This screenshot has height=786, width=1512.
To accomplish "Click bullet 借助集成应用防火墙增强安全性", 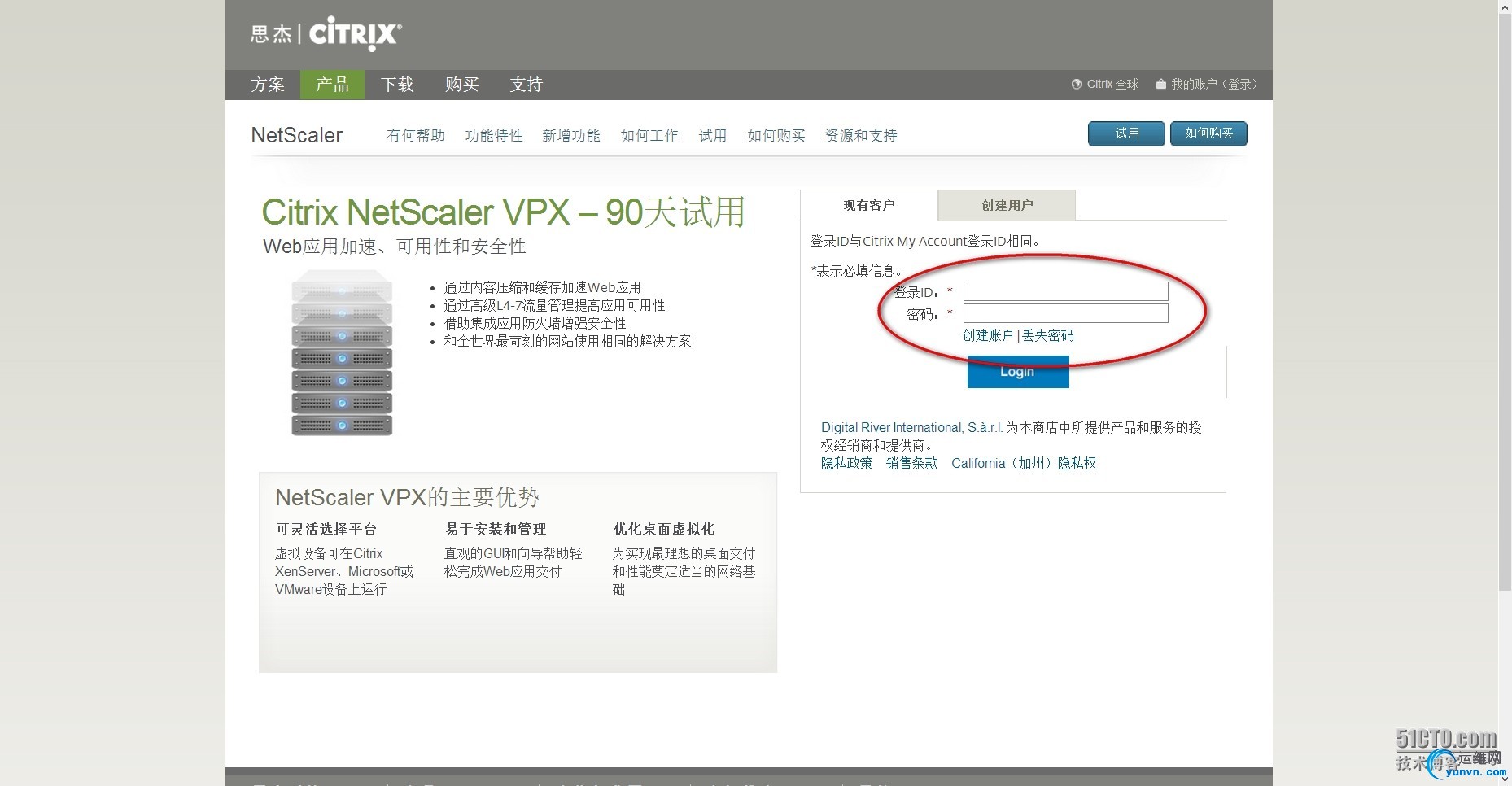I will click(x=535, y=323).
